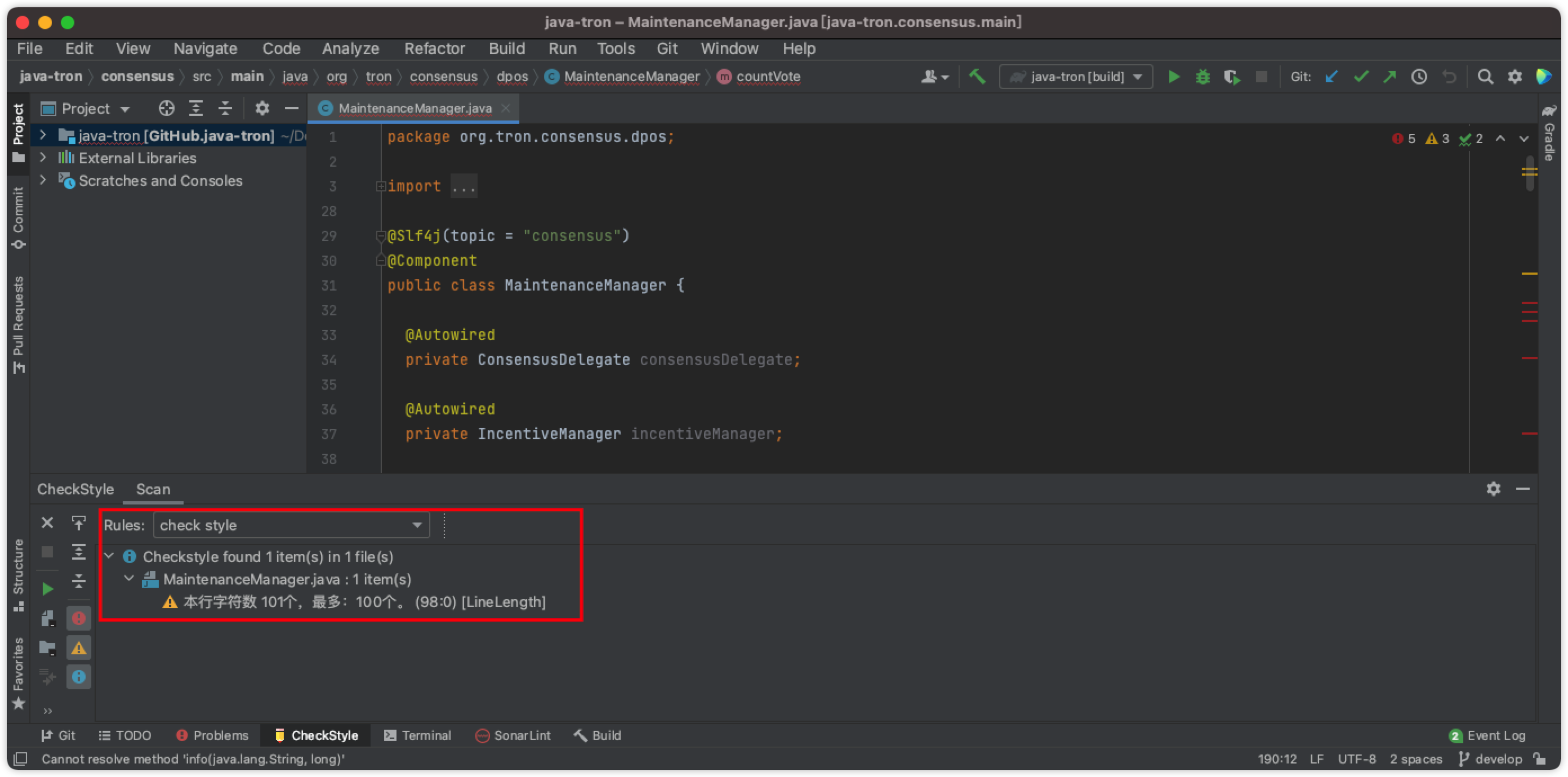Click the Search Everywhere magnifier icon
The height and width of the screenshot is (777, 1568).
pos(1485,77)
